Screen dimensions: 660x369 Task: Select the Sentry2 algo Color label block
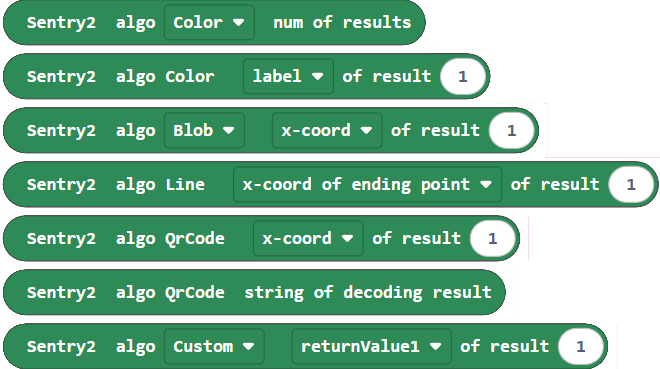pos(246,76)
